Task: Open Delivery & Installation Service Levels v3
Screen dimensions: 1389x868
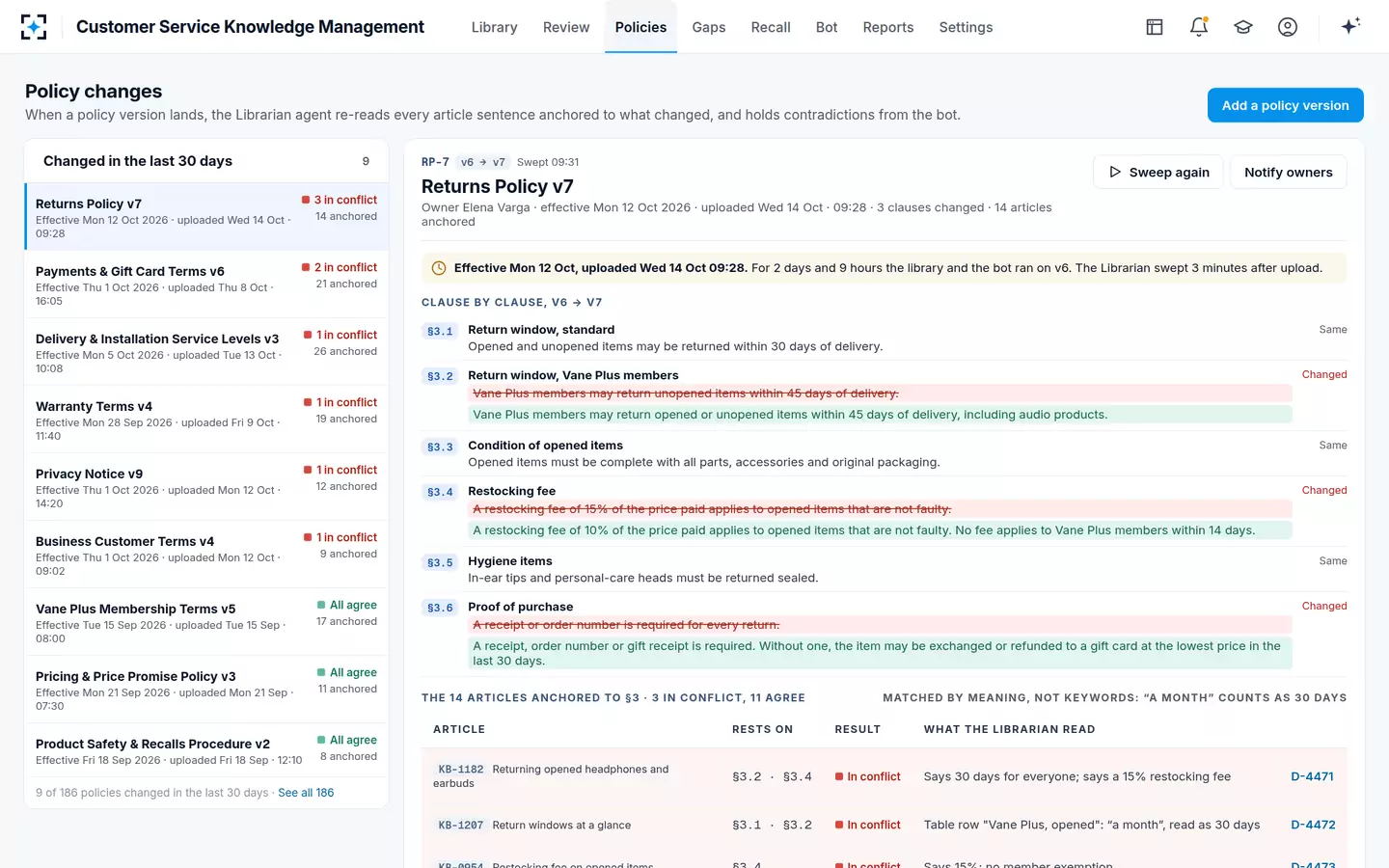Action: click(206, 352)
